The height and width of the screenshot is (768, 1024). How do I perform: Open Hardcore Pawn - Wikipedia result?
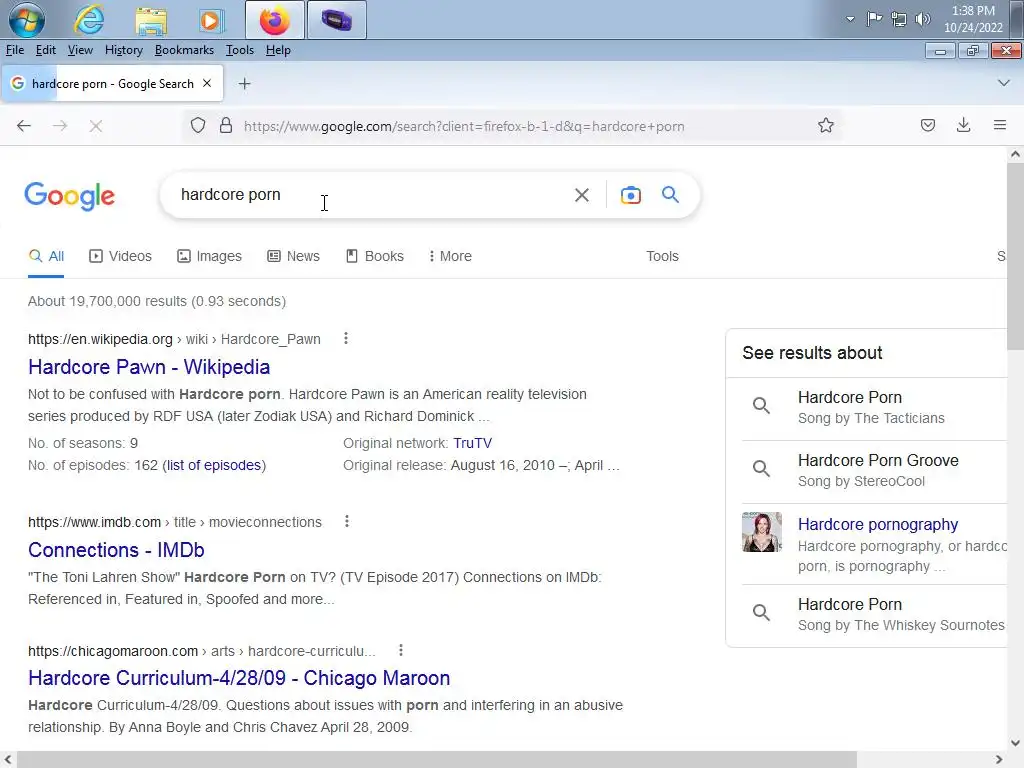pos(149,366)
